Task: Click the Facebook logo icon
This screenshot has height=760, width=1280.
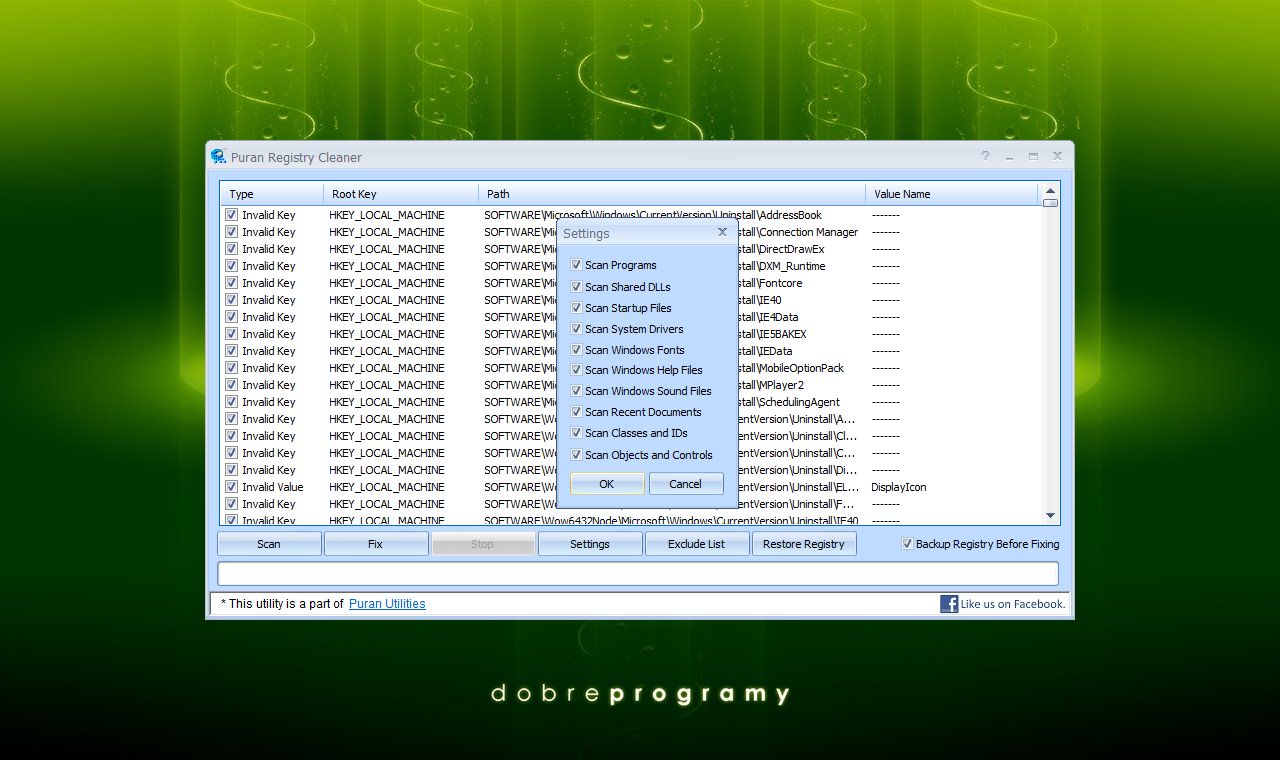Action: [949, 604]
